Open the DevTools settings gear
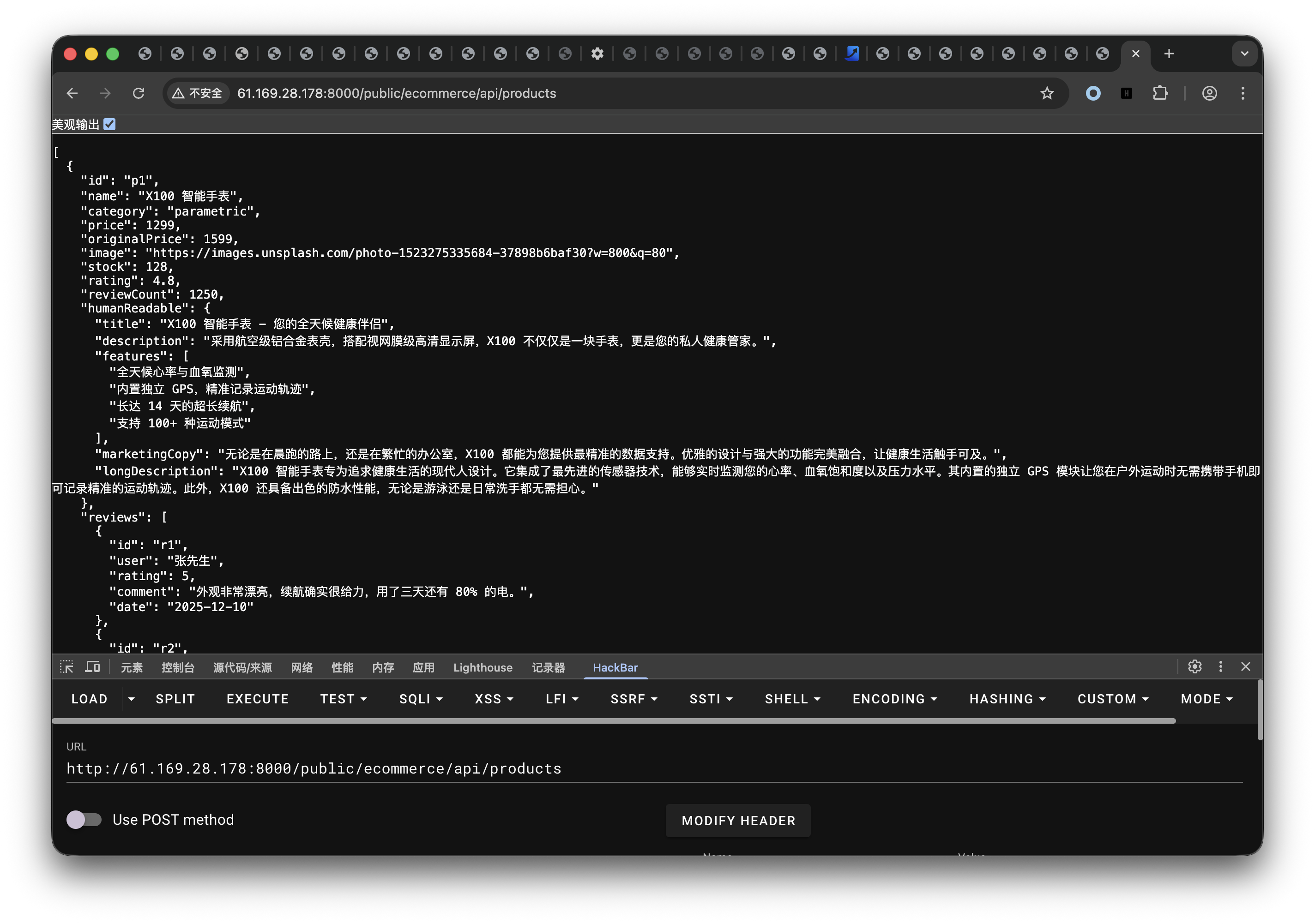The image size is (1315, 924). (x=1194, y=666)
